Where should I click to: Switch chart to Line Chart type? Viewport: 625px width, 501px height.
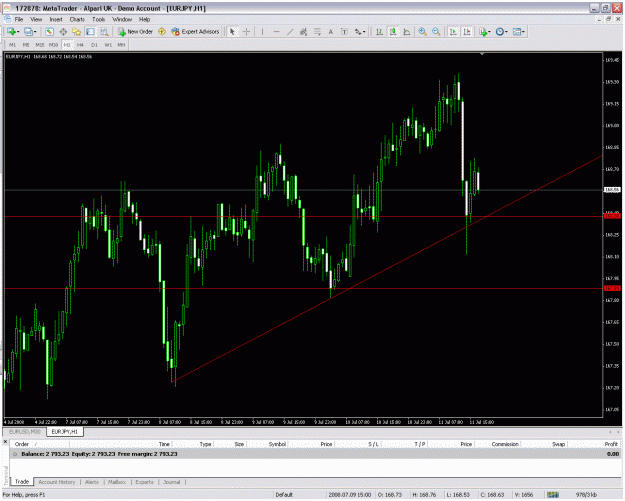(407, 32)
